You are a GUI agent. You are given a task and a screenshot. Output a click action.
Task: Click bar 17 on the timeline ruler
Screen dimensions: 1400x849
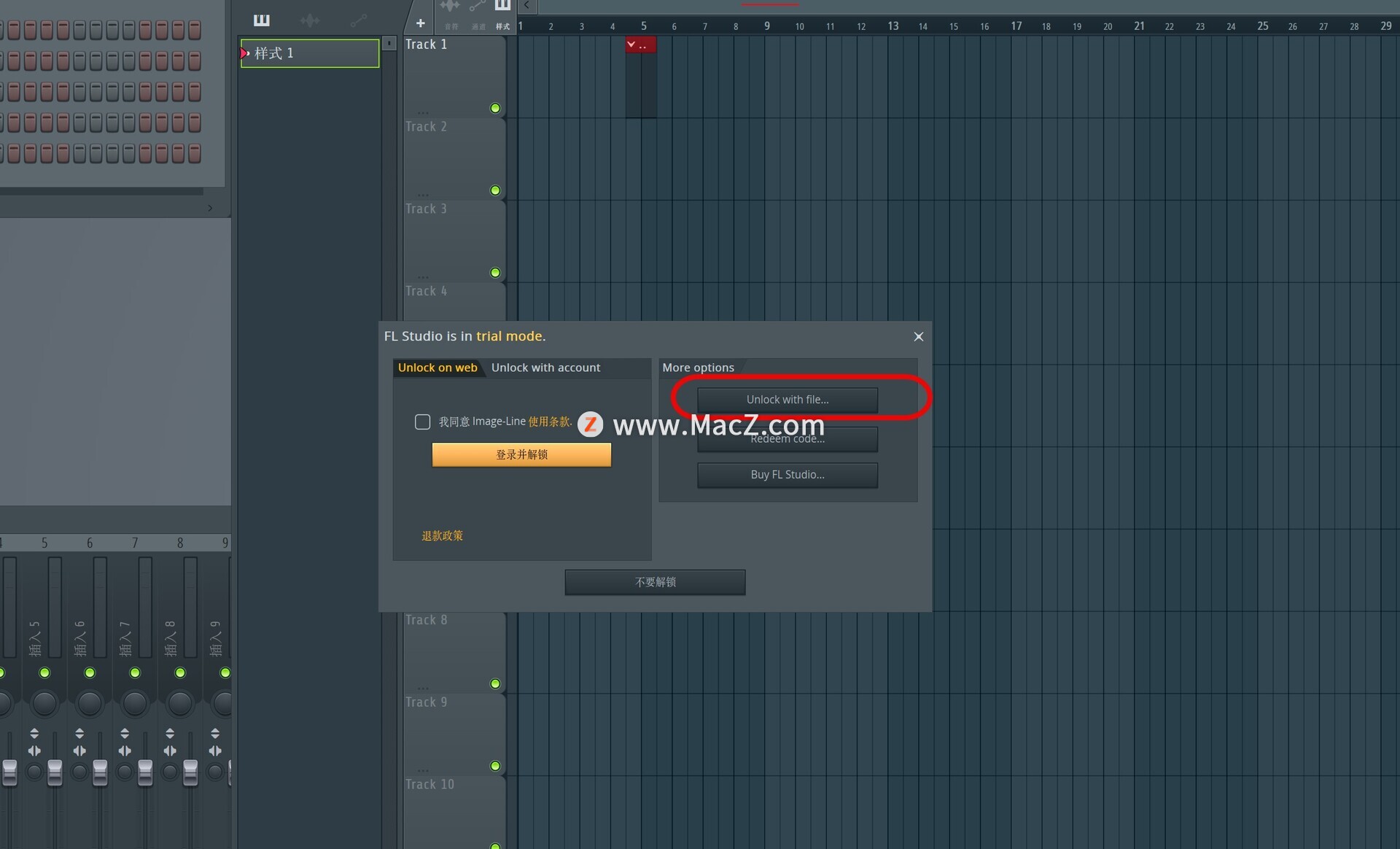[1016, 26]
